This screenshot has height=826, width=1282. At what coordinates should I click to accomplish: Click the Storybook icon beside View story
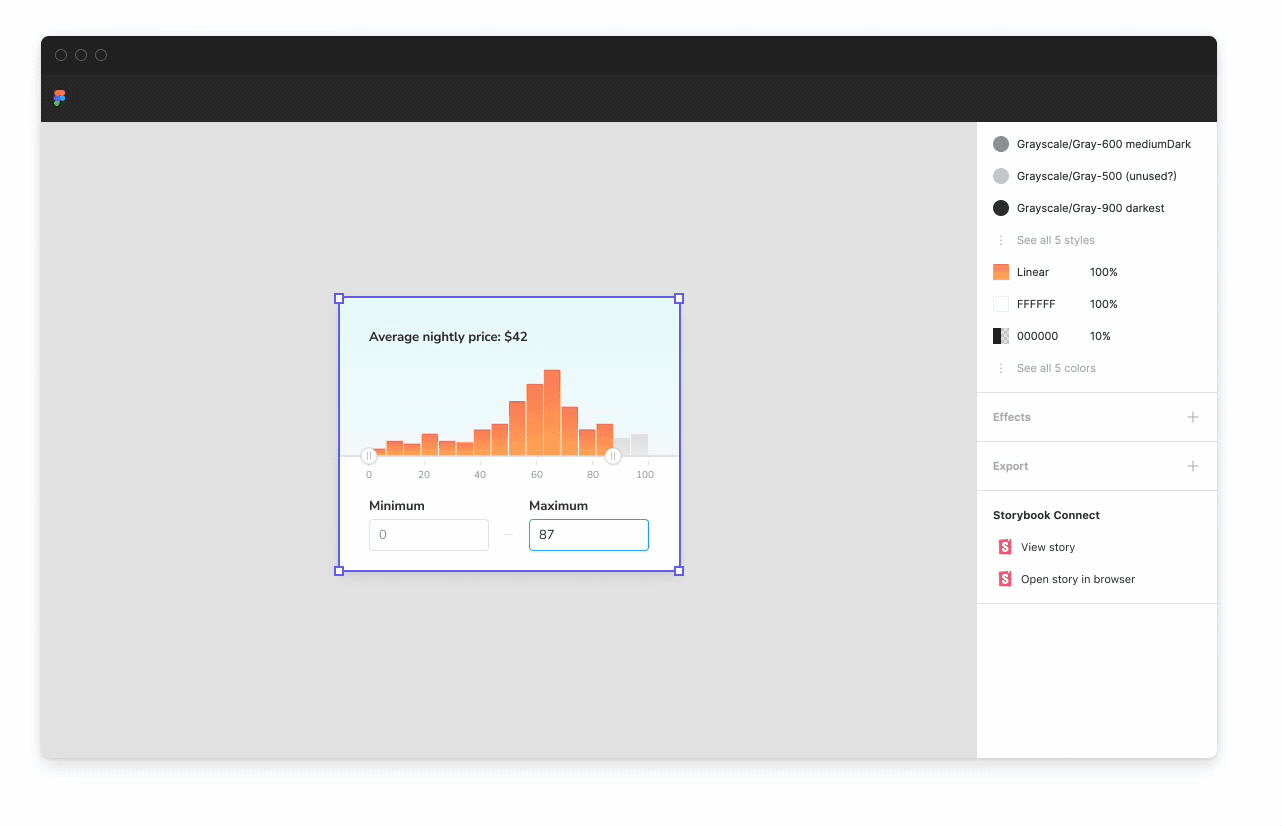click(1004, 547)
